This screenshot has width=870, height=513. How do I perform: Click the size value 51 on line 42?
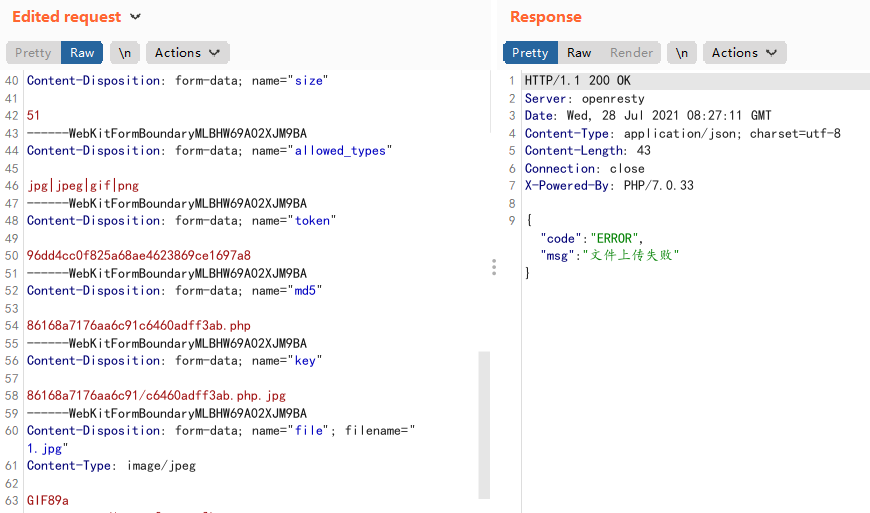tap(33, 115)
